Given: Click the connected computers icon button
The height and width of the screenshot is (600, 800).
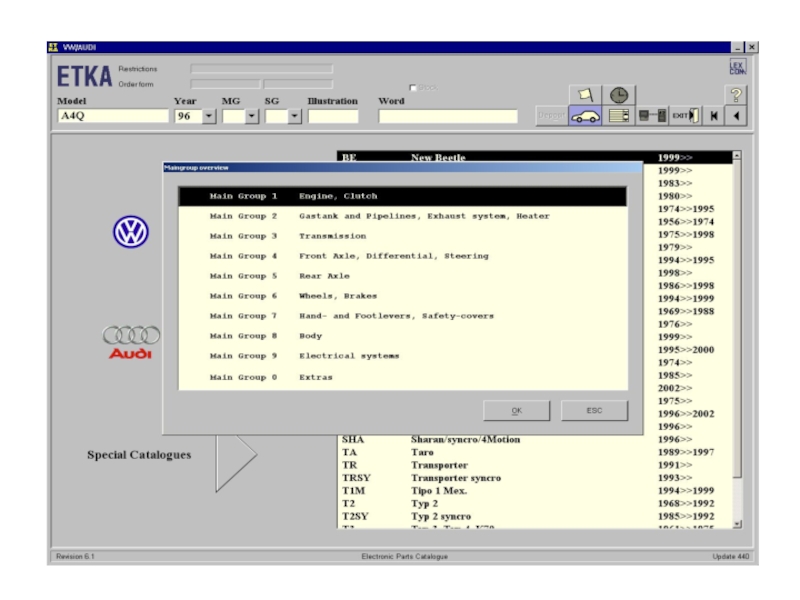Looking at the screenshot, I should point(653,116).
